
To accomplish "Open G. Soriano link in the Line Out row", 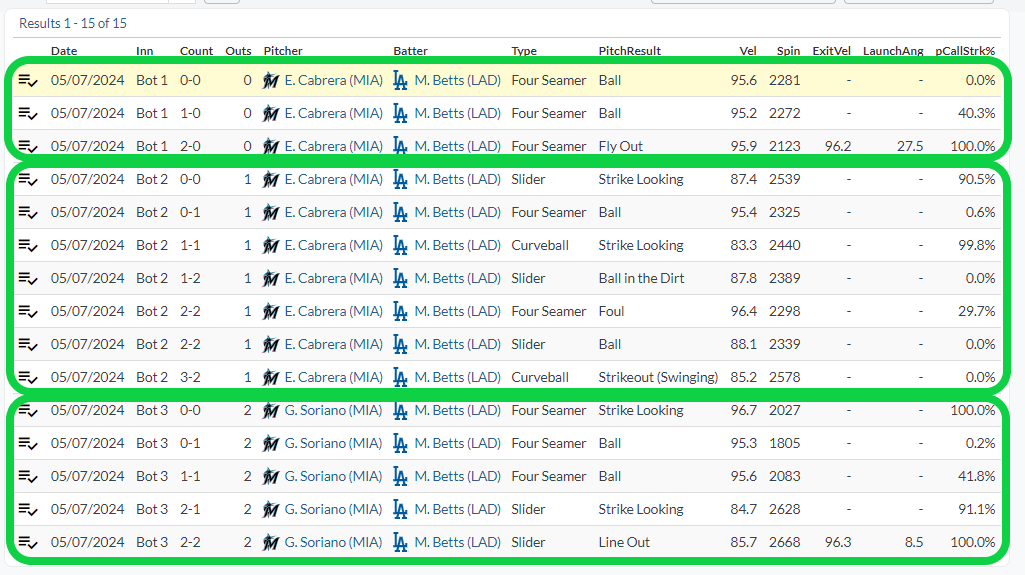I will [x=333, y=543].
